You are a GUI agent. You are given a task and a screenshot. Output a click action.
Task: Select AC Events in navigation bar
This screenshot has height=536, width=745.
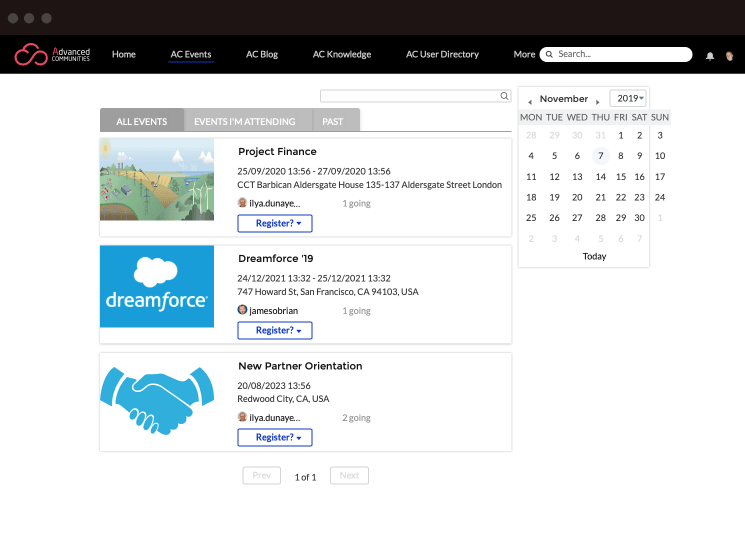[x=191, y=54]
